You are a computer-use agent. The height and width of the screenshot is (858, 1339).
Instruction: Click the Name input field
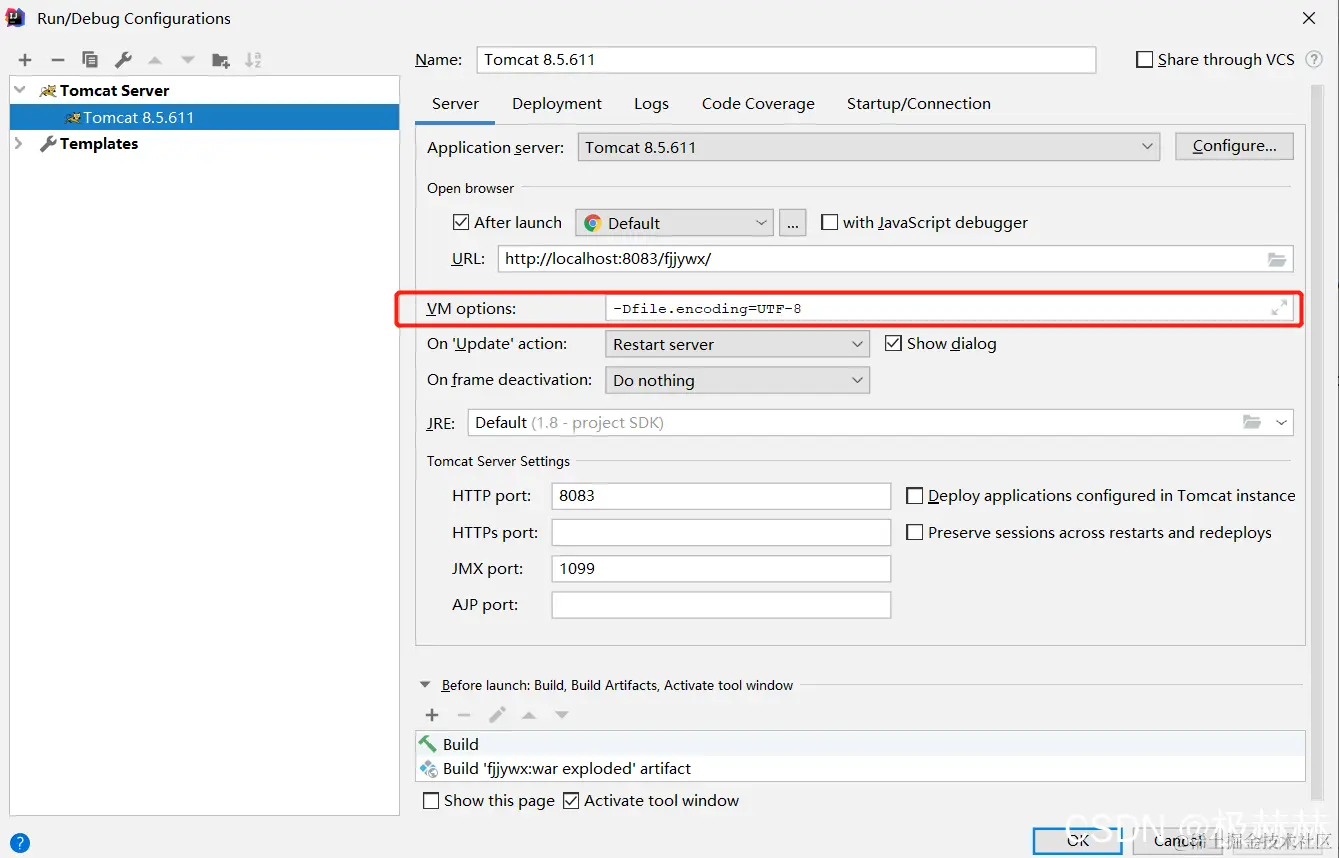(x=786, y=60)
